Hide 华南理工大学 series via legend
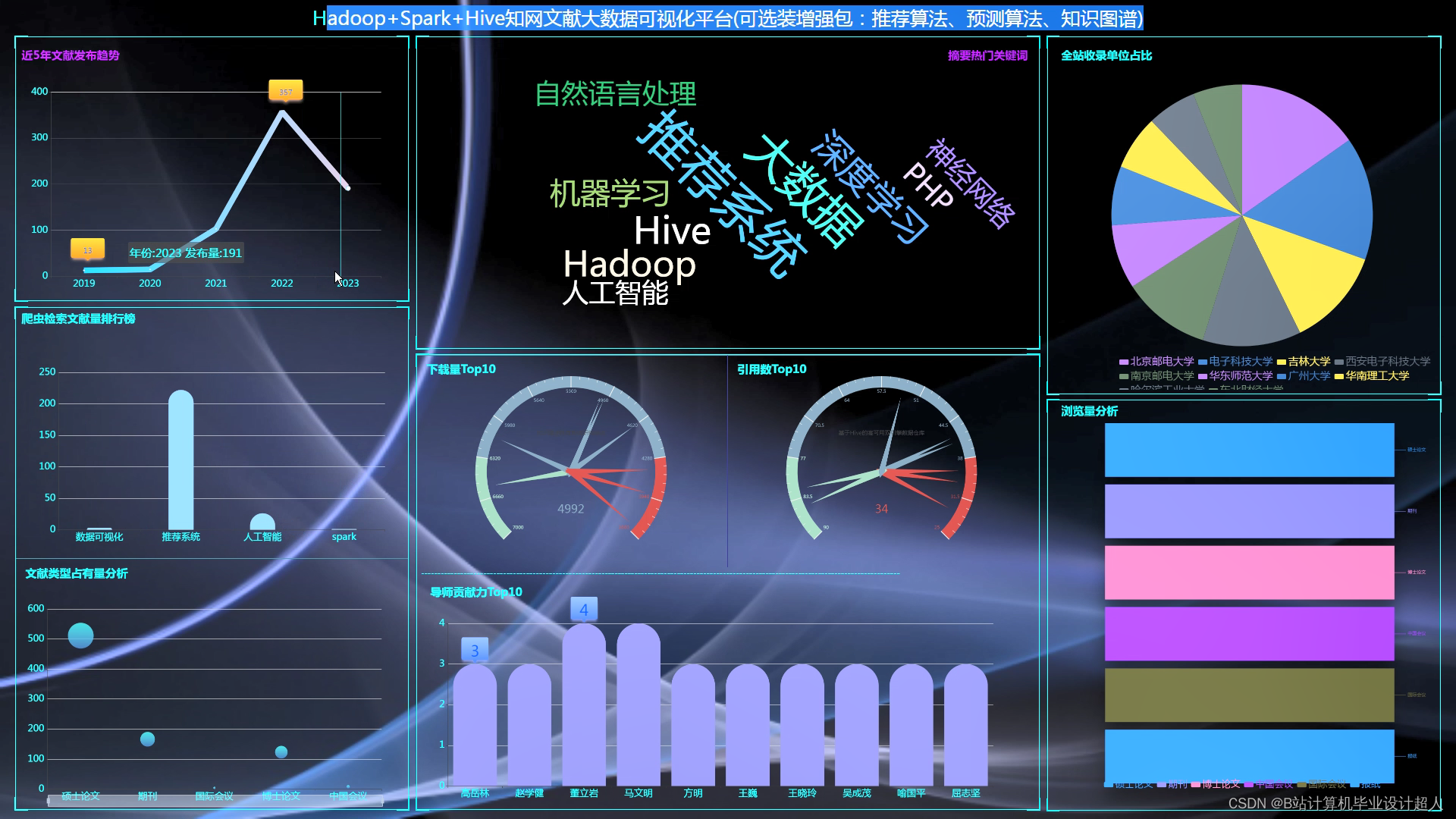 [x=1371, y=376]
